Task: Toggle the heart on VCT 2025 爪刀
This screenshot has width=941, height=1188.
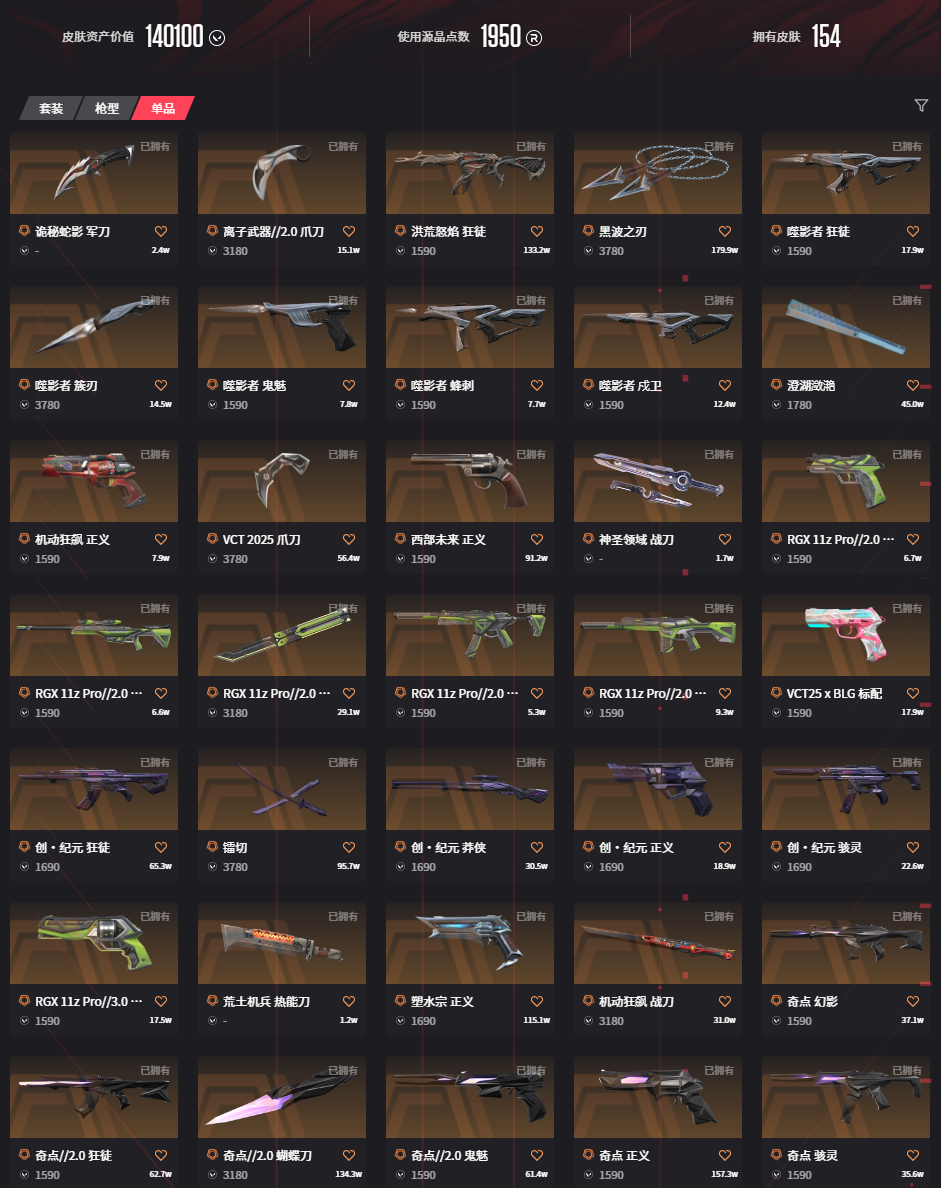Action: [x=349, y=539]
